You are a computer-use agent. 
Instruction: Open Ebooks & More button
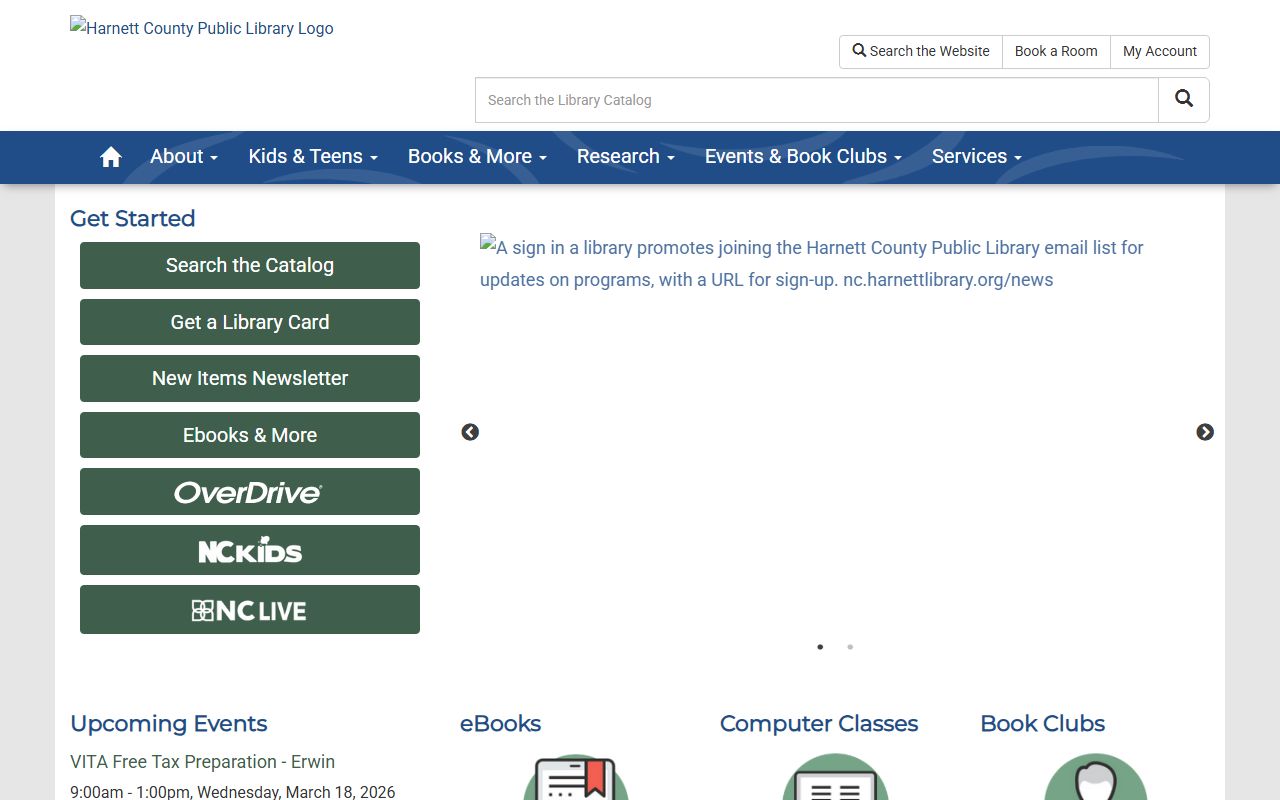point(250,435)
